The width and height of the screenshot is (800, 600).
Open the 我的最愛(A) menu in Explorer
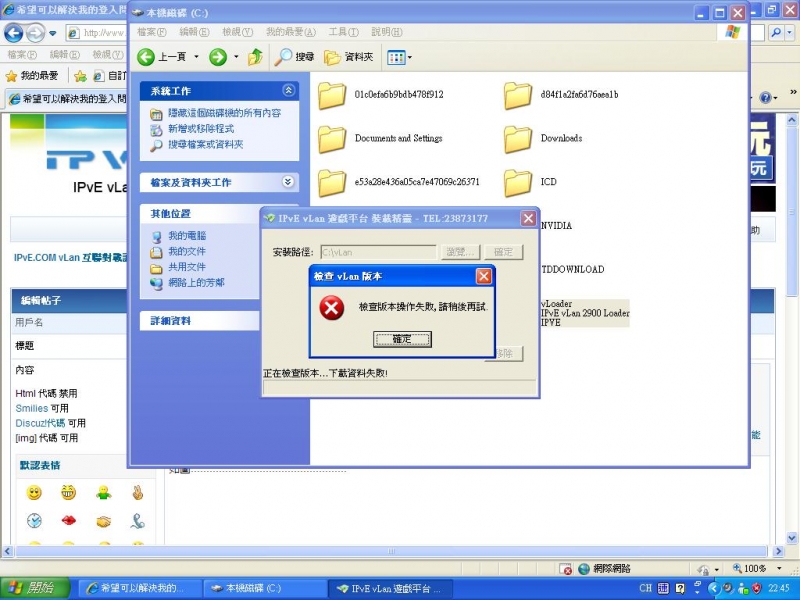[291, 32]
